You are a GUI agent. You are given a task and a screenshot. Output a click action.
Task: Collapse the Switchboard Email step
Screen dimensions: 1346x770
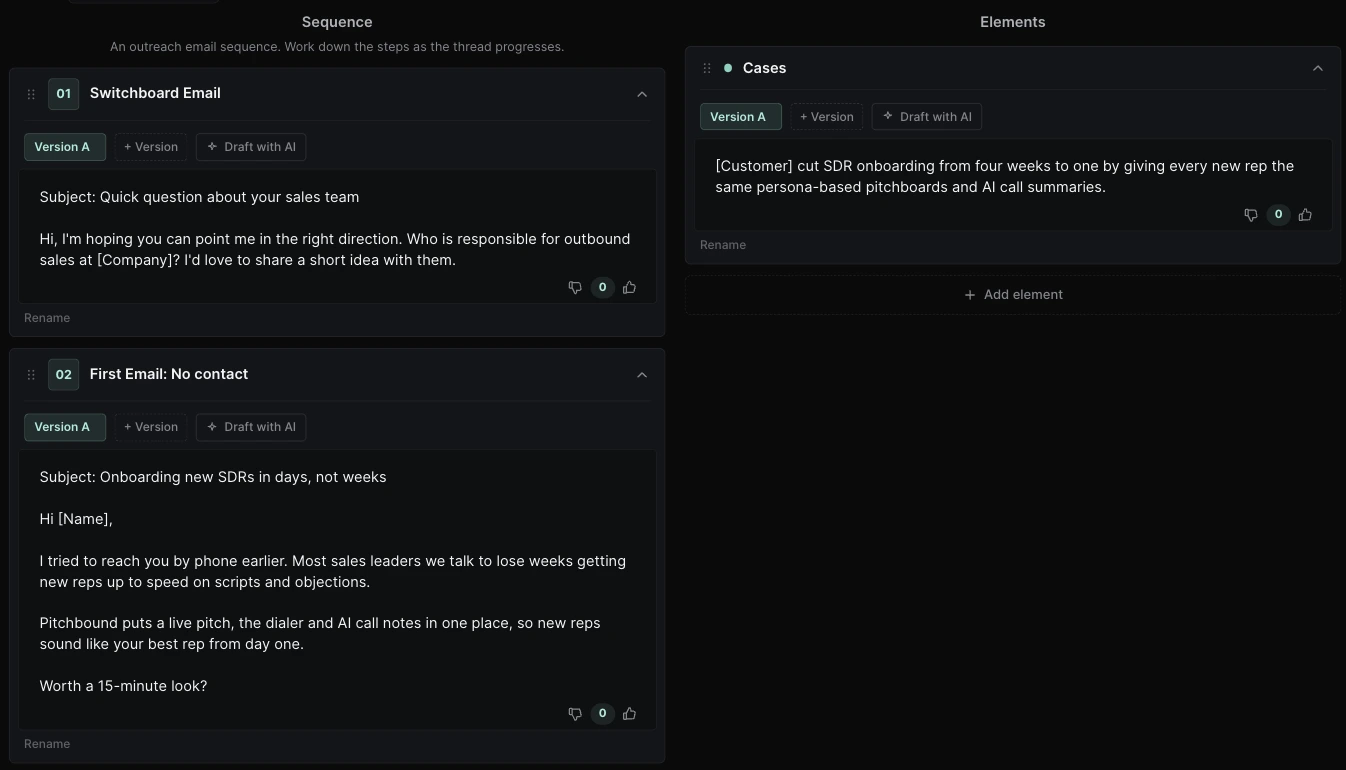click(x=642, y=94)
